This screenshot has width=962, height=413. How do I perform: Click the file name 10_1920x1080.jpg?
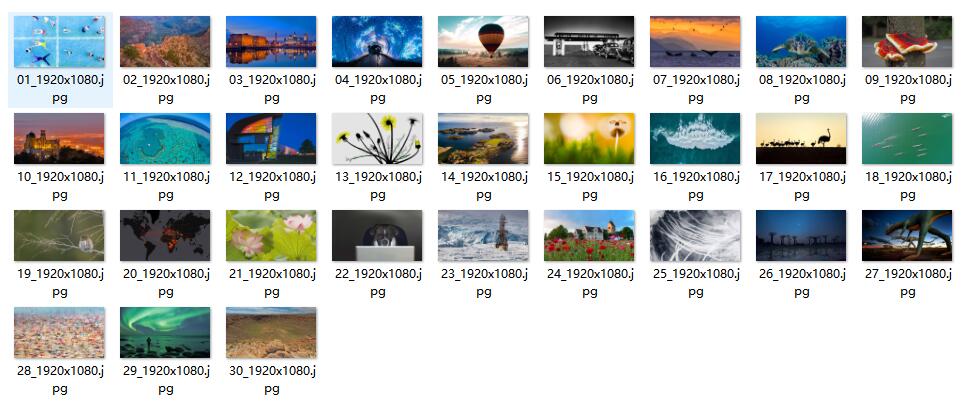click(x=60, y=186)
